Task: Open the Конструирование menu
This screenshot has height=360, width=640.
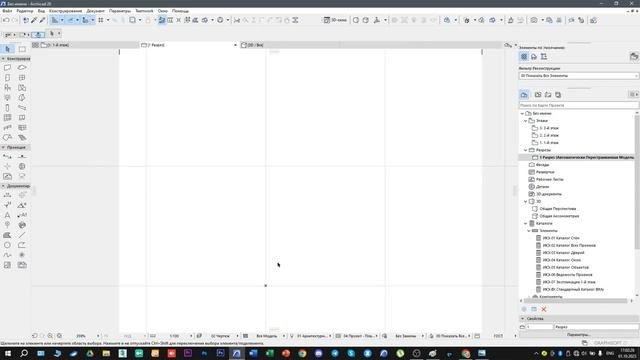Action: (x=65, y=11)
